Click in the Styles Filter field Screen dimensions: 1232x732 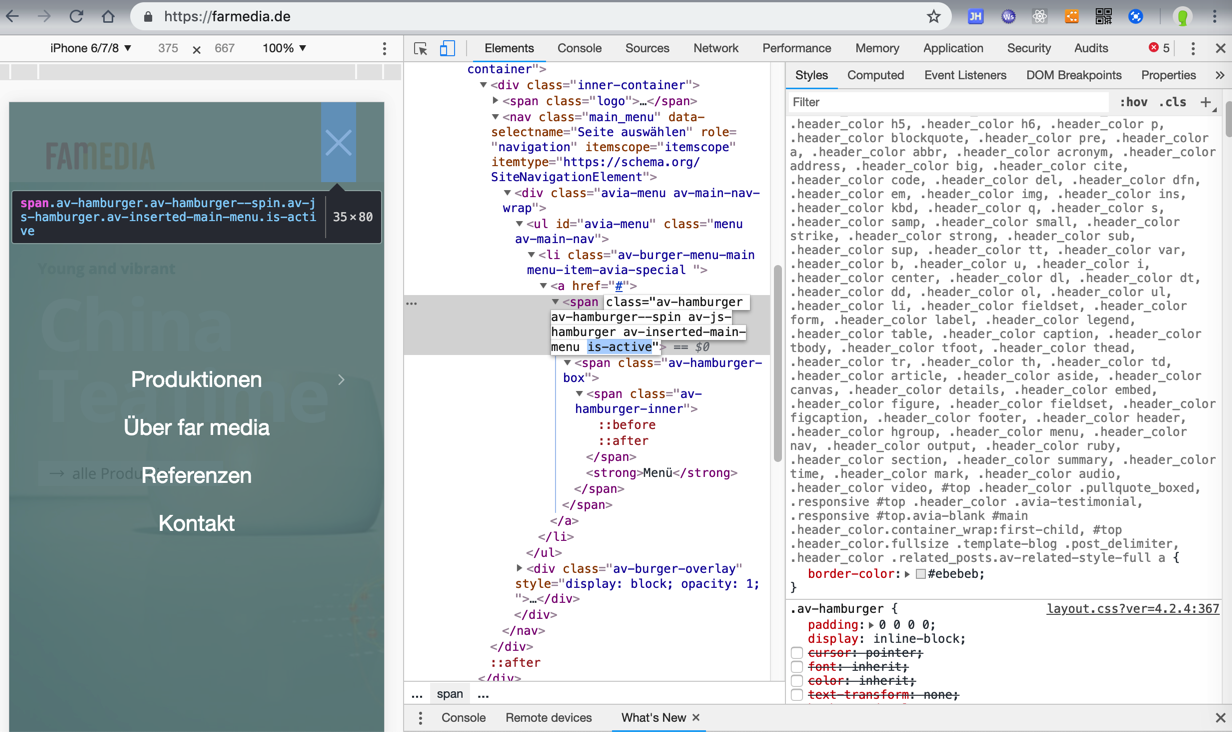pyautogui.click(x=948, y=102)
